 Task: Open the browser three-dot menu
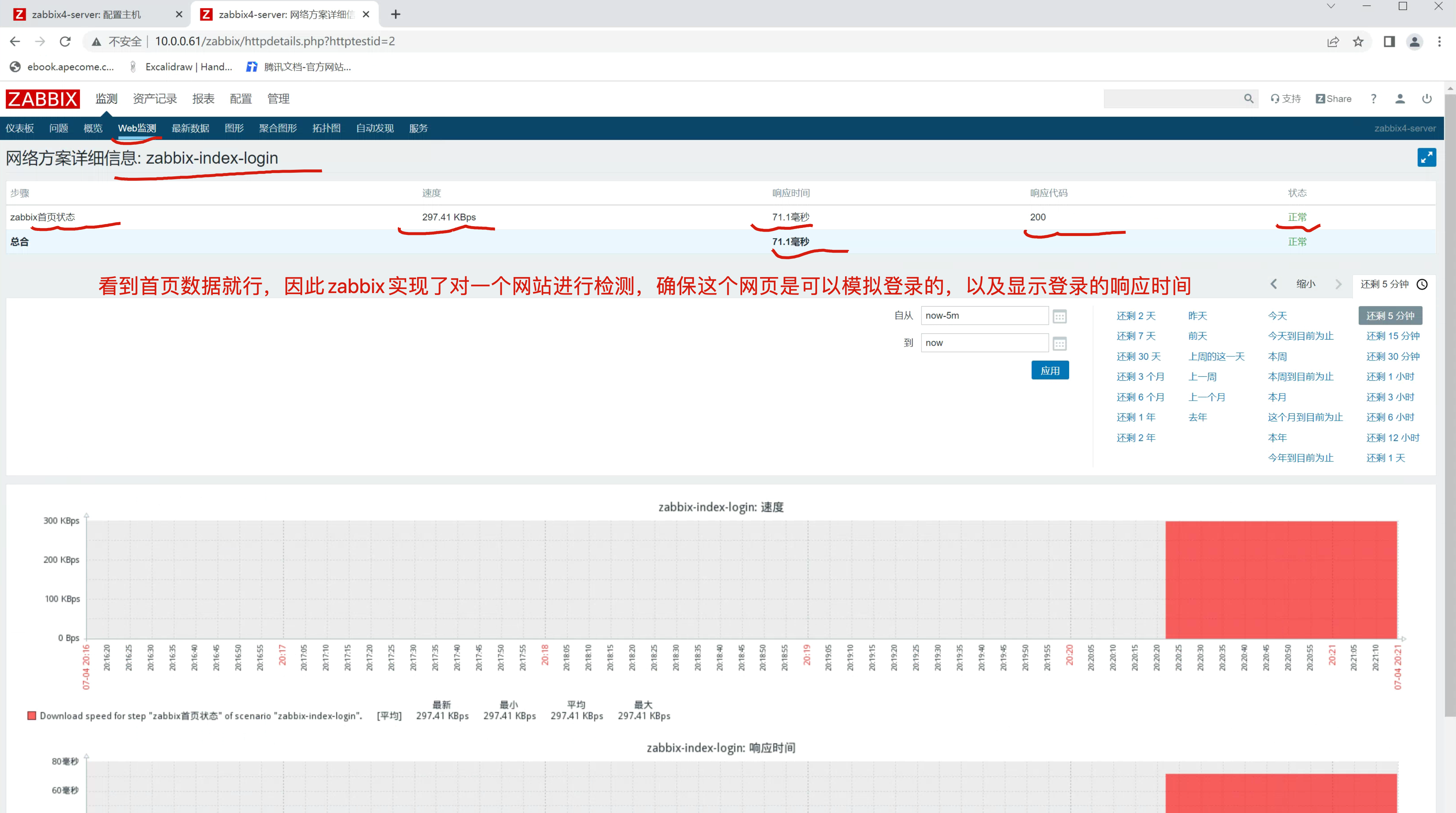(1439, 42)
